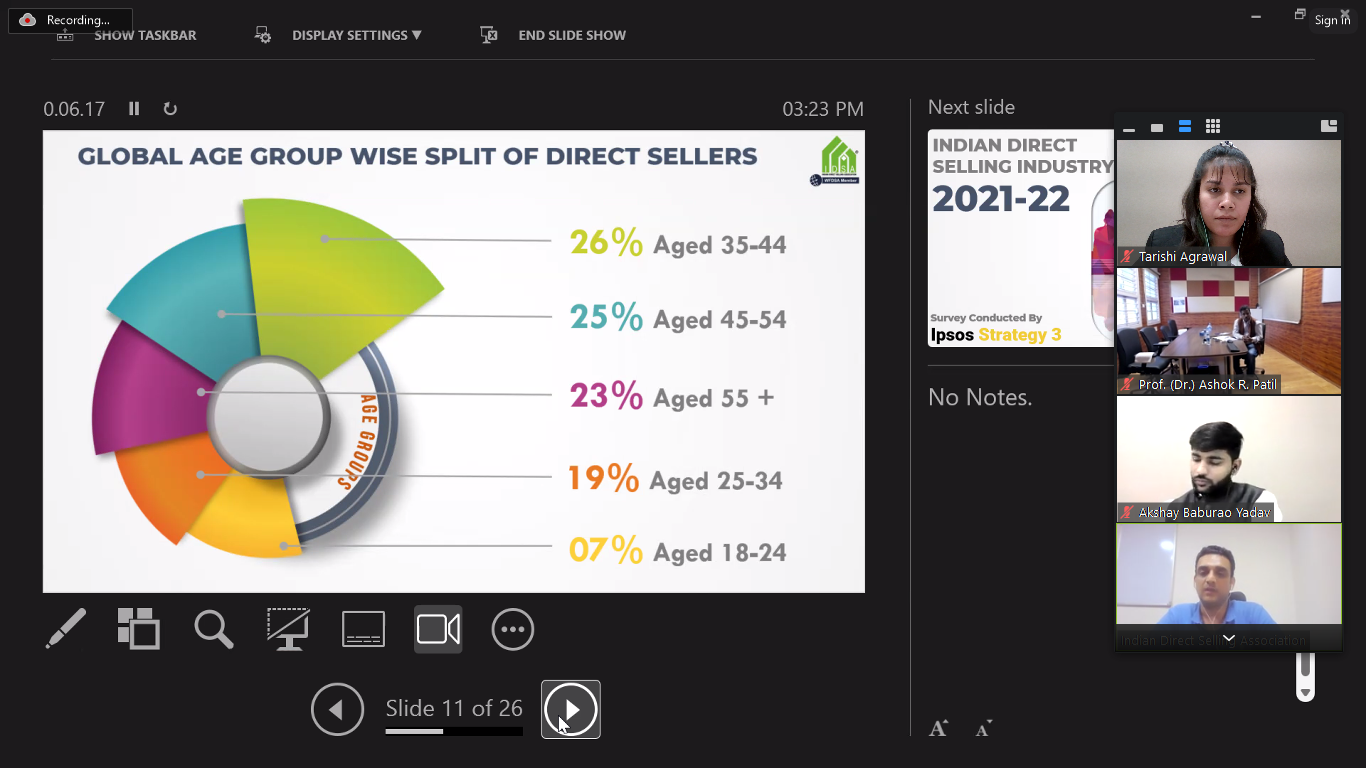Open the See all slides grid
Screen dimensions: 1366x768
click(138, 629)
